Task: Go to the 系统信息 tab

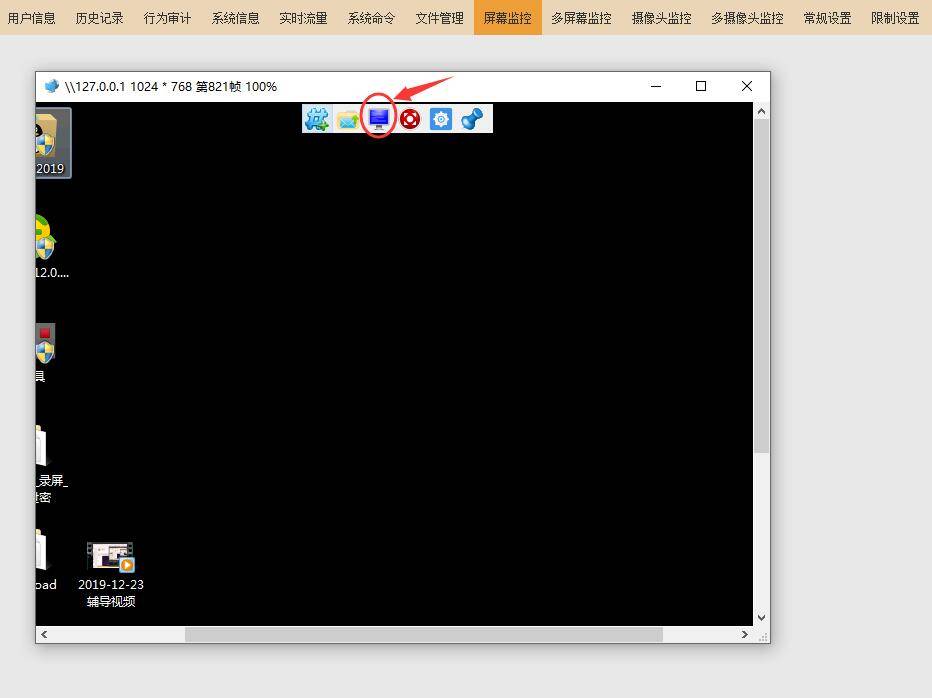Action: (235, 18)
